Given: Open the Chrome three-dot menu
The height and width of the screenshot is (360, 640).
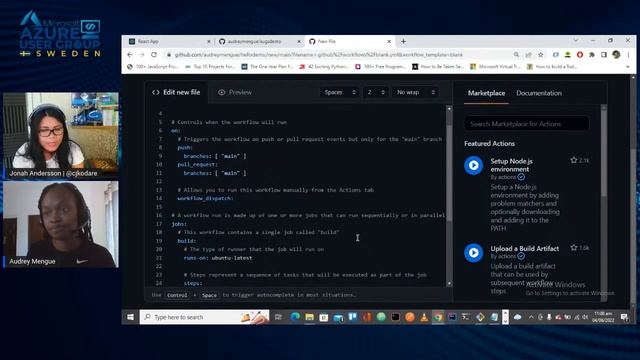Looking at the screenshot, I should [629, 55].
